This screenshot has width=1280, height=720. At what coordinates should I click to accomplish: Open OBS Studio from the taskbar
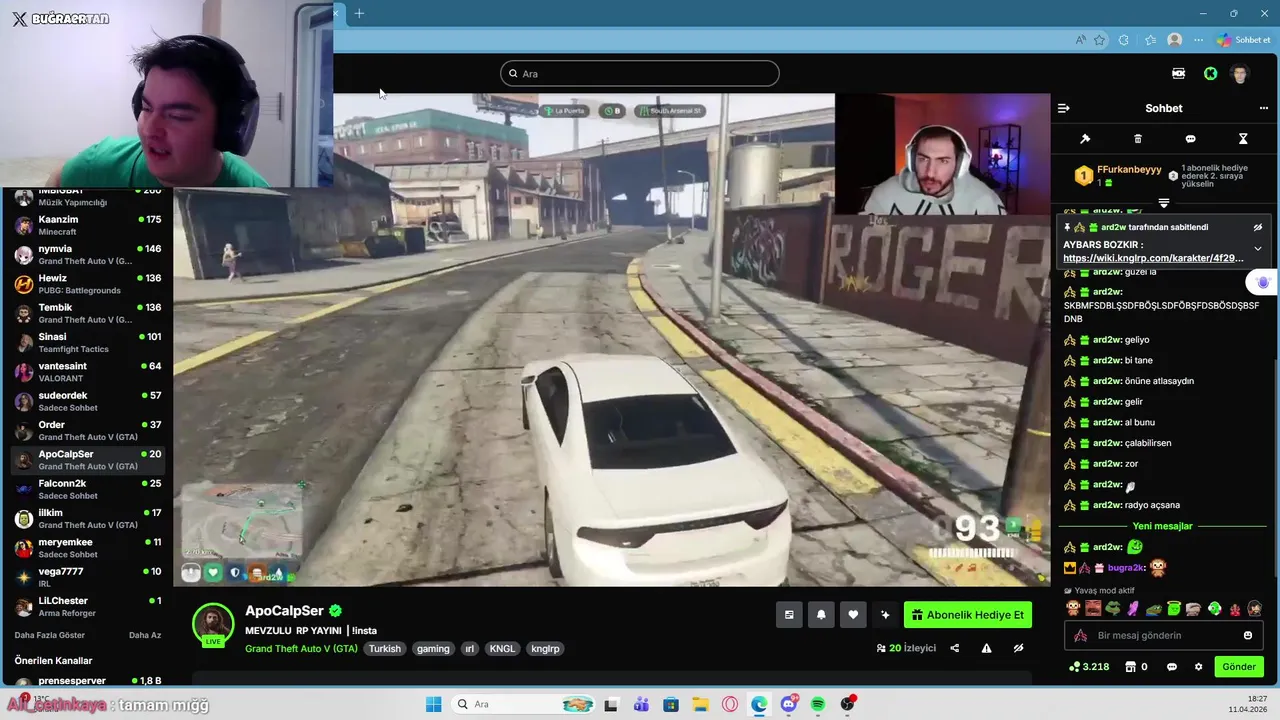848,704
